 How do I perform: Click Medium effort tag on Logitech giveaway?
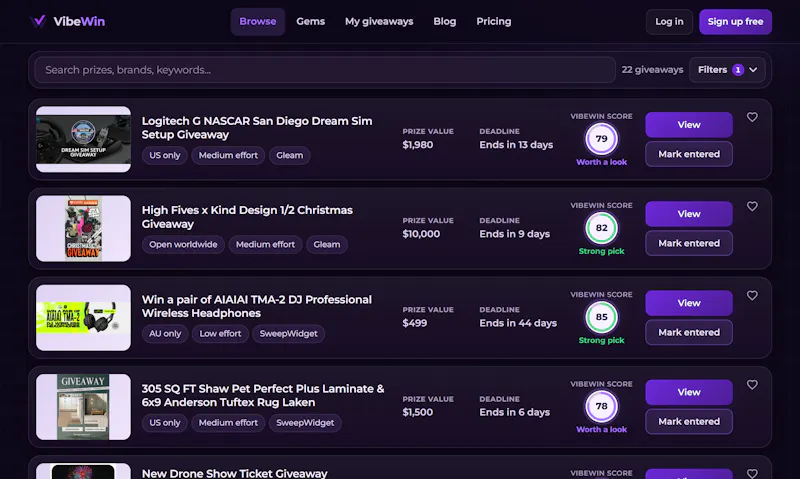(228, 155)
